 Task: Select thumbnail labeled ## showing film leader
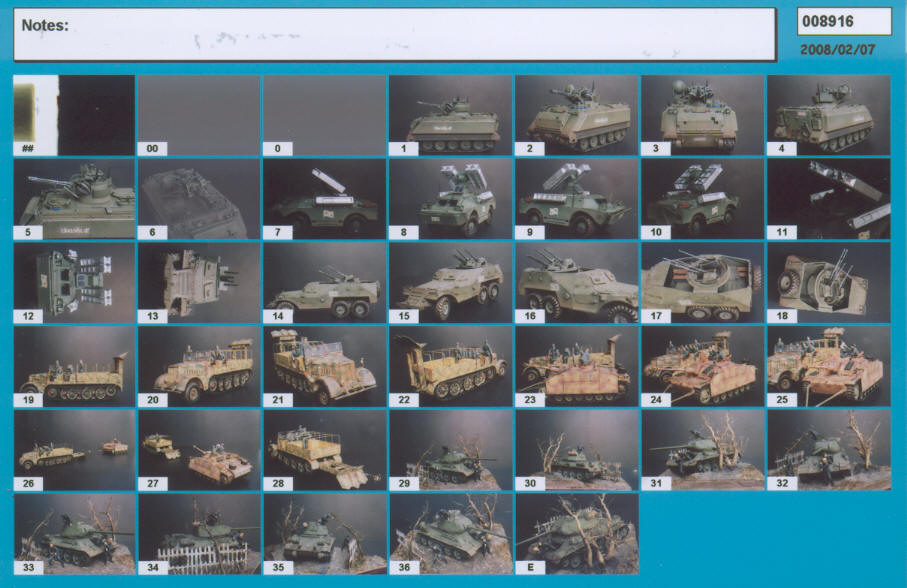click(74, 115)
